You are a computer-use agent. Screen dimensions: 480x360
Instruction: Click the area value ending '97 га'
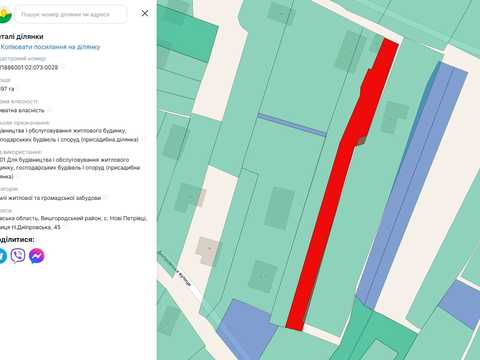point(7,89)
